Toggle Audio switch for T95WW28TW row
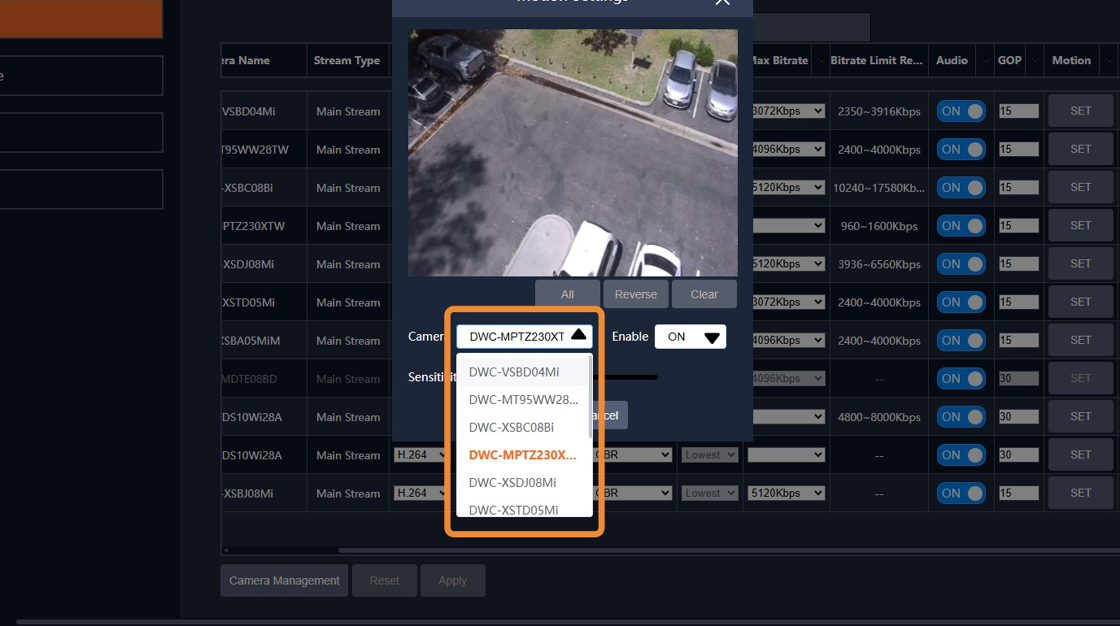This screenshot has height=626, width=1120. [x=961, y=149]
